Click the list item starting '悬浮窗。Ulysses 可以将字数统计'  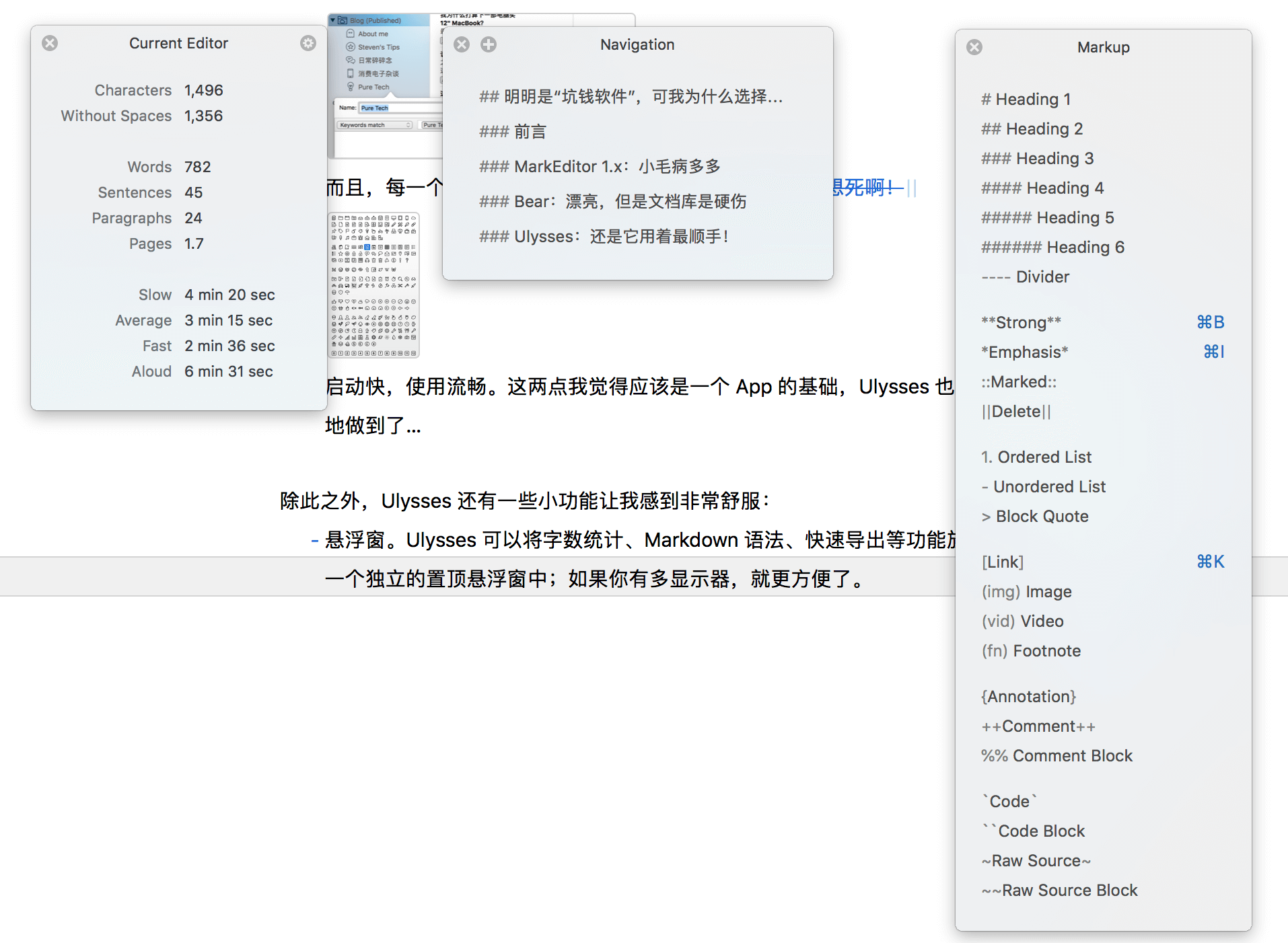pyautogui.click(x=639, y=540)
